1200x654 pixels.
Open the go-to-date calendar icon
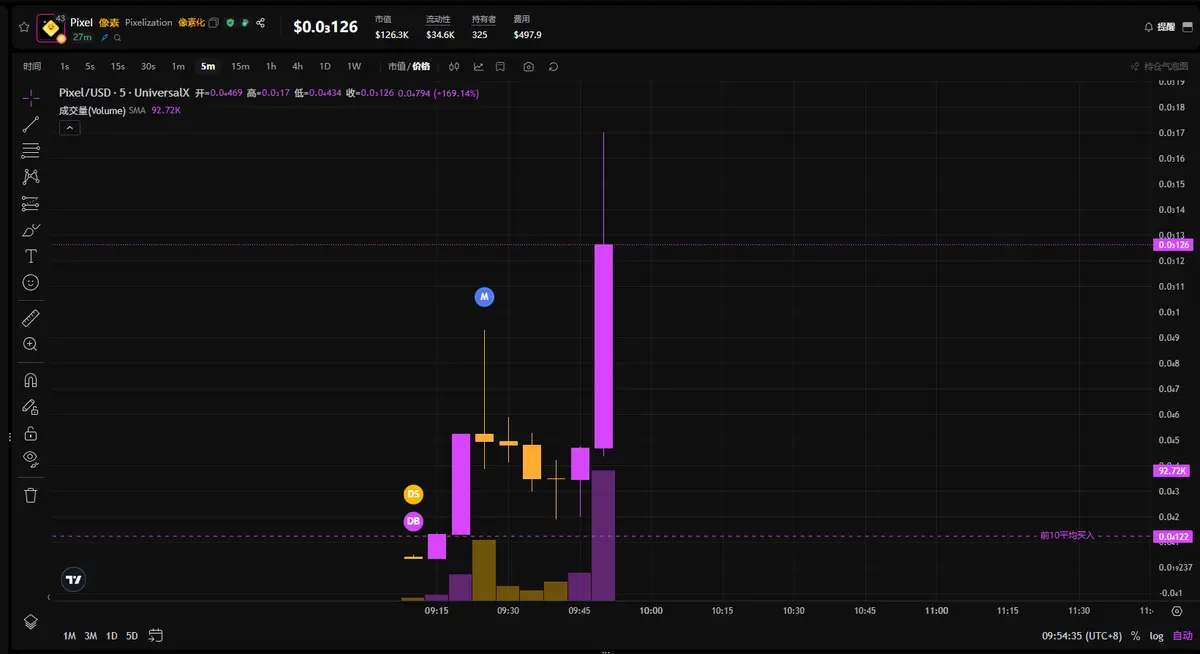tap(156, 635)
